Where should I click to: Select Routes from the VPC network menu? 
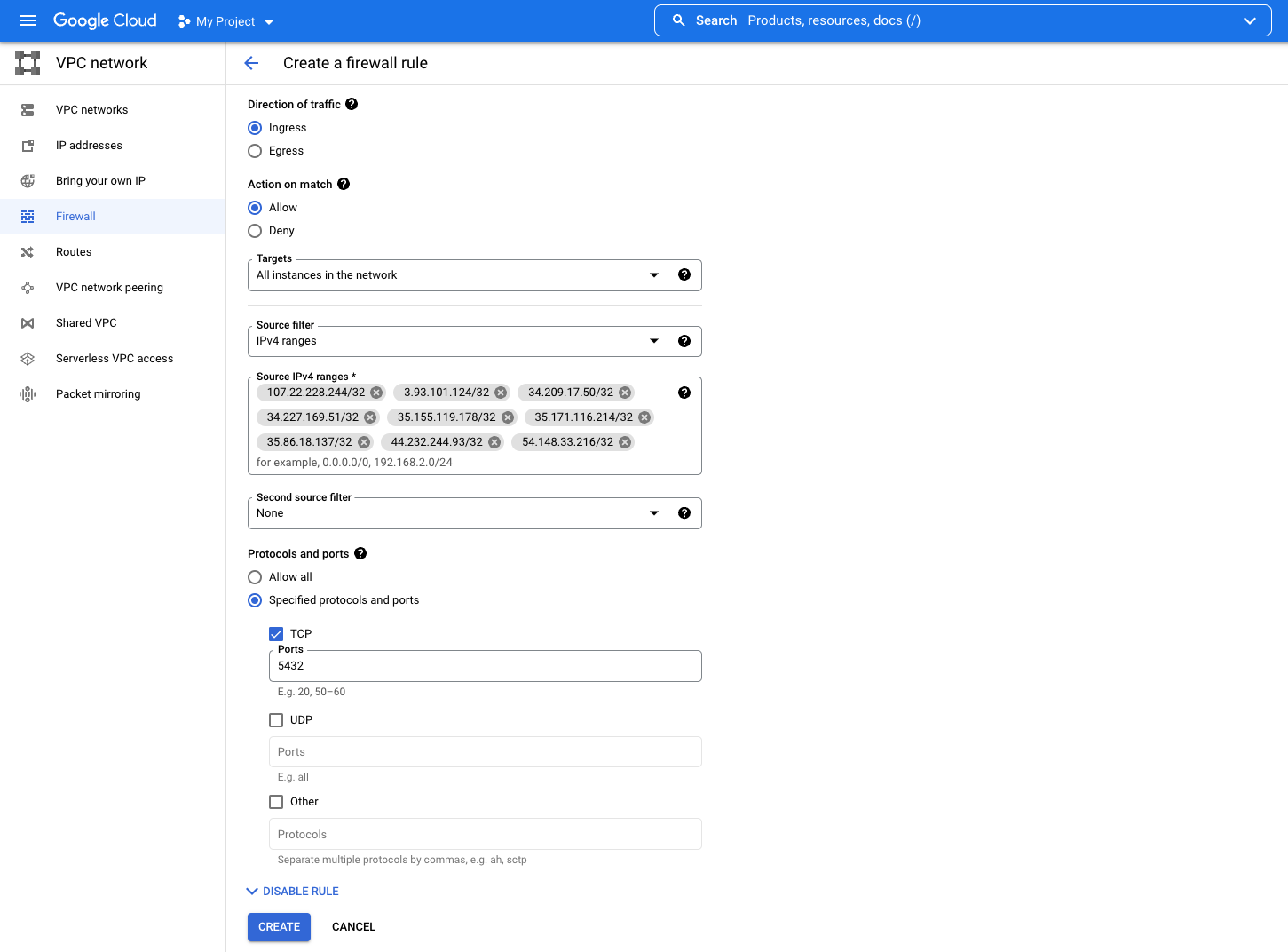pyautogui.click(x=74, y=251)
